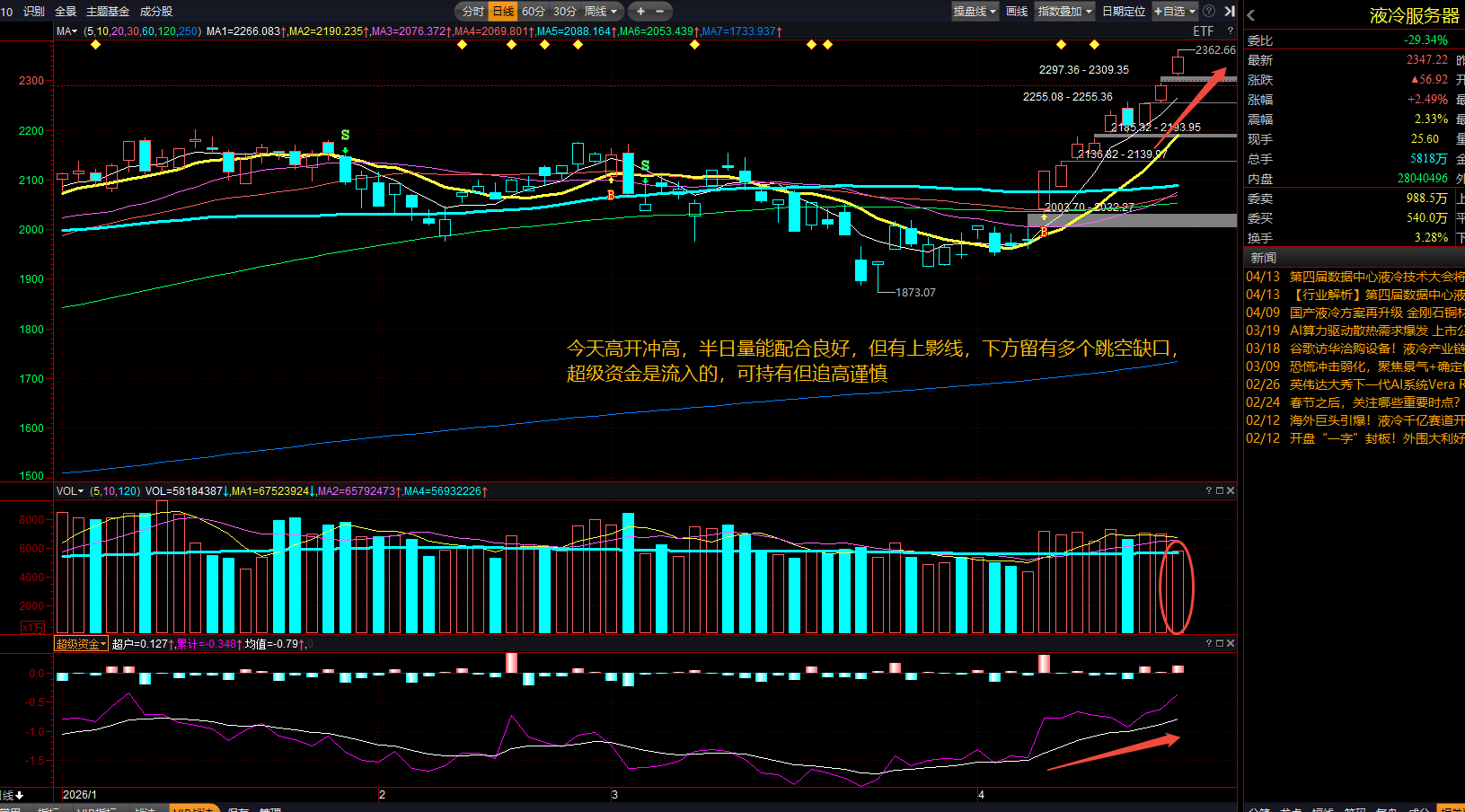Select the 30分 period
This screenshot has height=812, width=1465.
564,12
